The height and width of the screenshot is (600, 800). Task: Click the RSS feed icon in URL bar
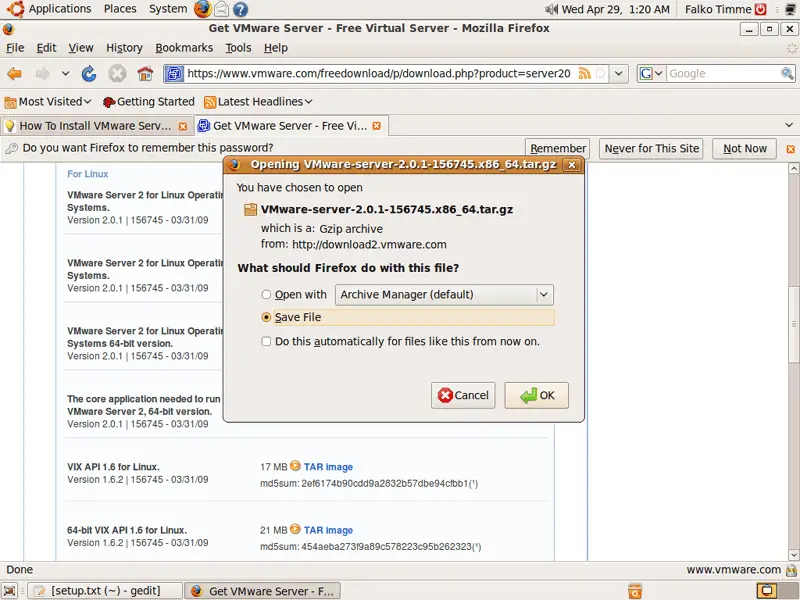coord(584,74)
